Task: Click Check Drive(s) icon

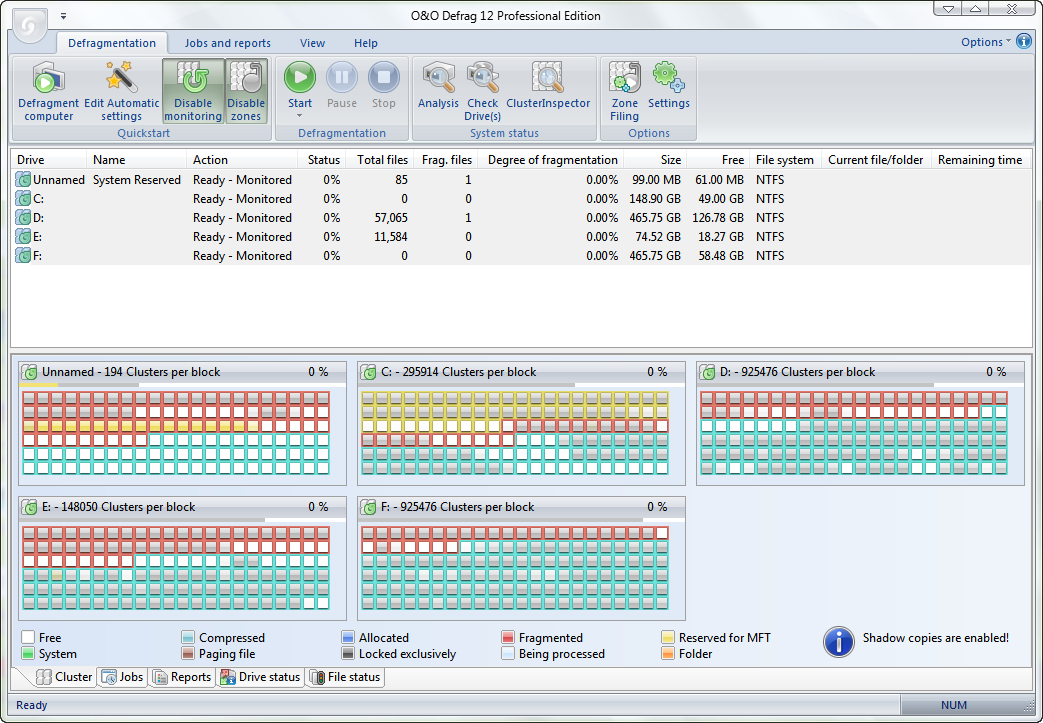Action: (483, 78)
